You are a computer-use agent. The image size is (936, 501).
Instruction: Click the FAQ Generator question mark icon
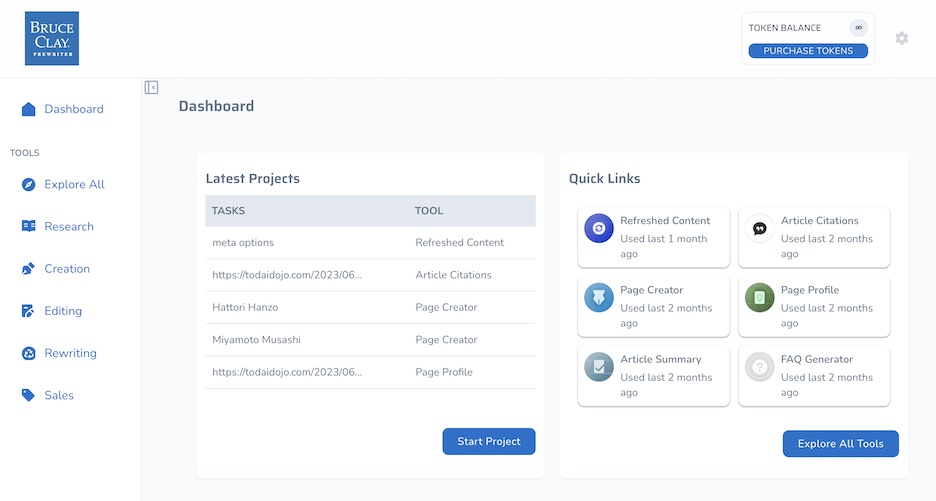[760, 367]
